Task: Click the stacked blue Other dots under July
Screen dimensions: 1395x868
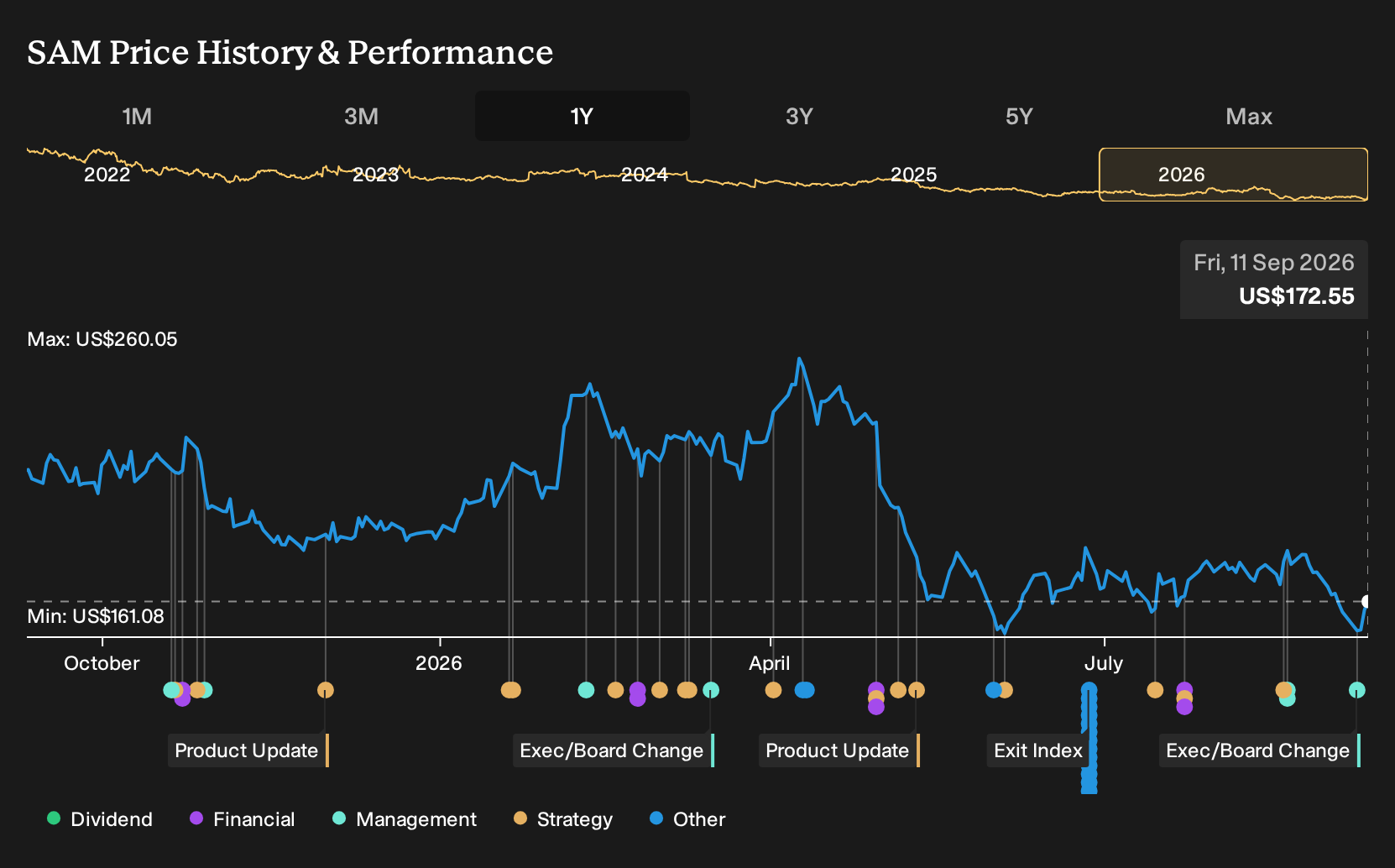Action: [x=1089, y=739]
